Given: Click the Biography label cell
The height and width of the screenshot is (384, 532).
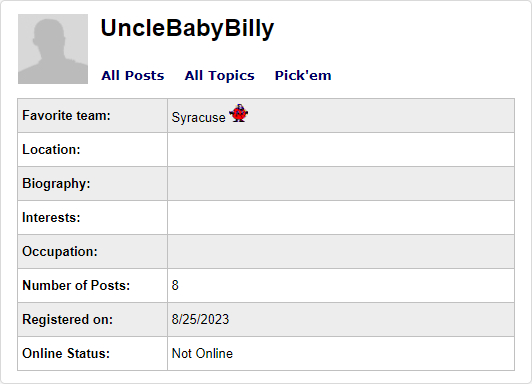Looking at the screenshot, I should pyautogui.click(x=92, y=184).
